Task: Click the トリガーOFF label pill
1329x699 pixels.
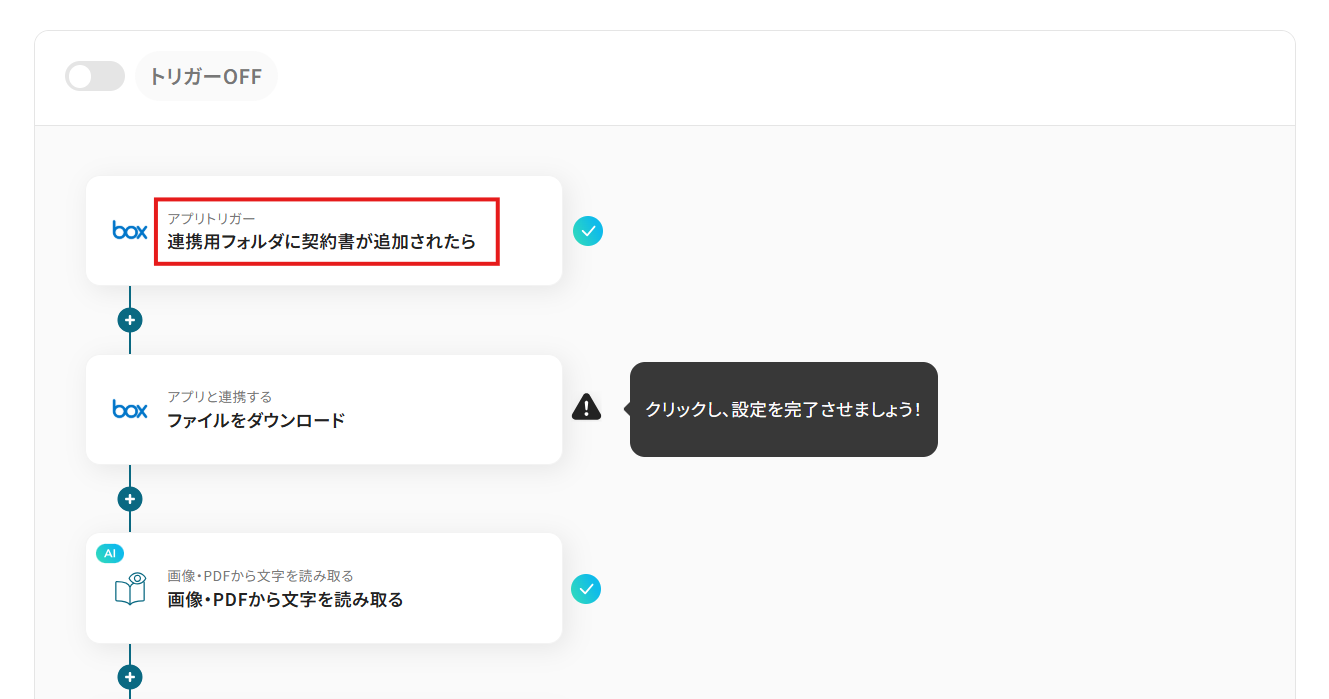Action: click(206, 76)
